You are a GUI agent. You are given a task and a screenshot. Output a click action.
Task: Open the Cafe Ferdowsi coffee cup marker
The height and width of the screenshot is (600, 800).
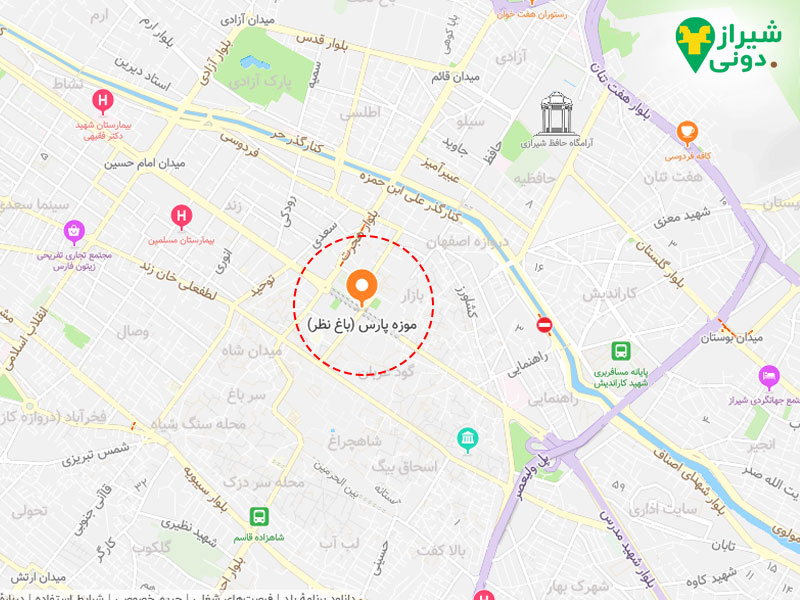[x=687, y=133]
